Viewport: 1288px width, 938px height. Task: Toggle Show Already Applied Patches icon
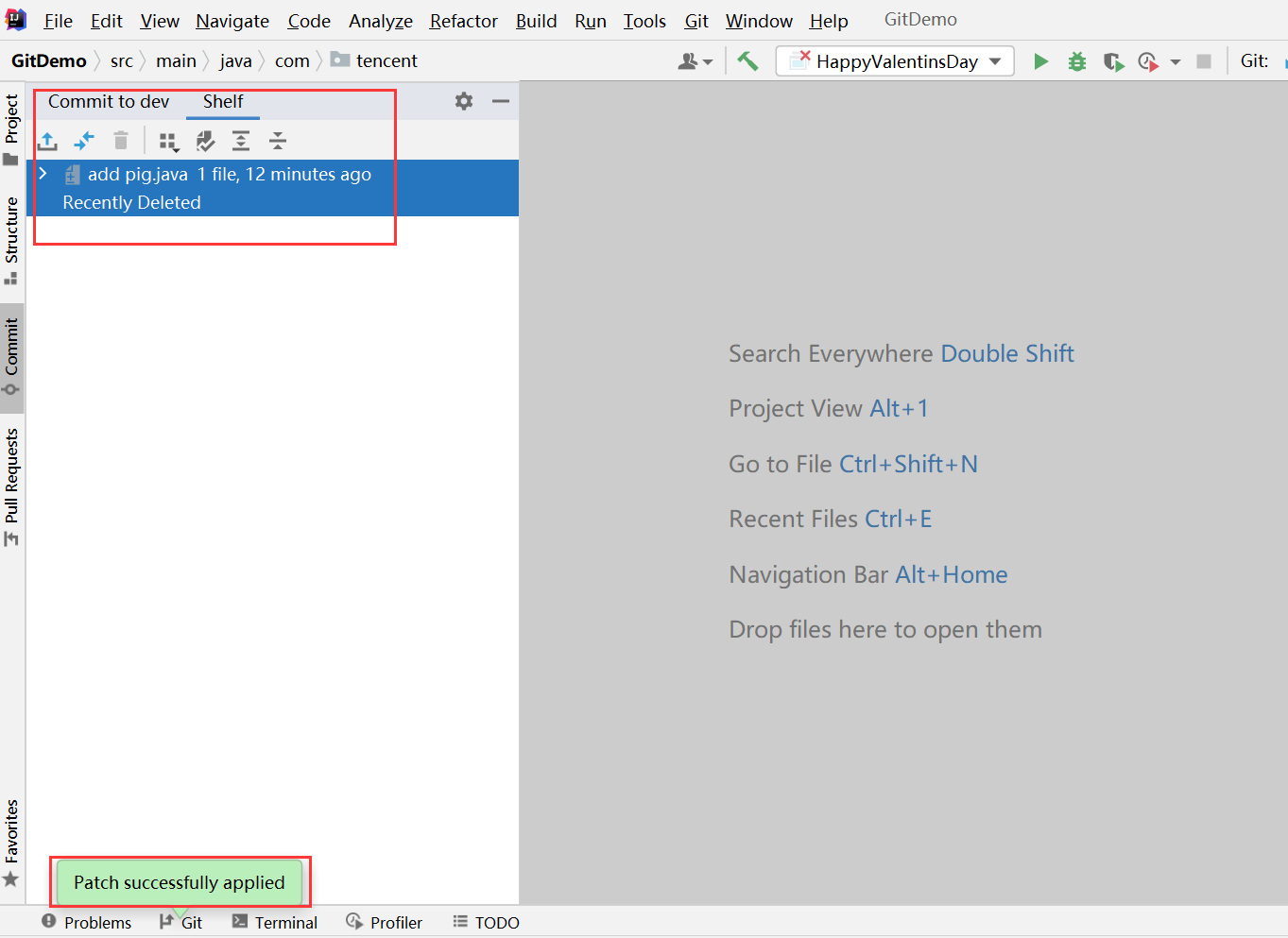pos(205,140)
